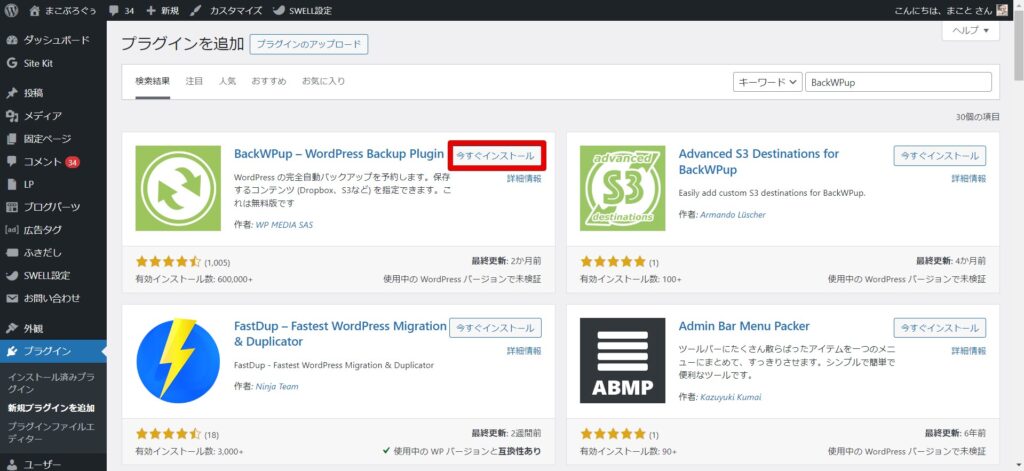Click the ABMP Admin Bar Menu Packer icon

coord(622,361)
